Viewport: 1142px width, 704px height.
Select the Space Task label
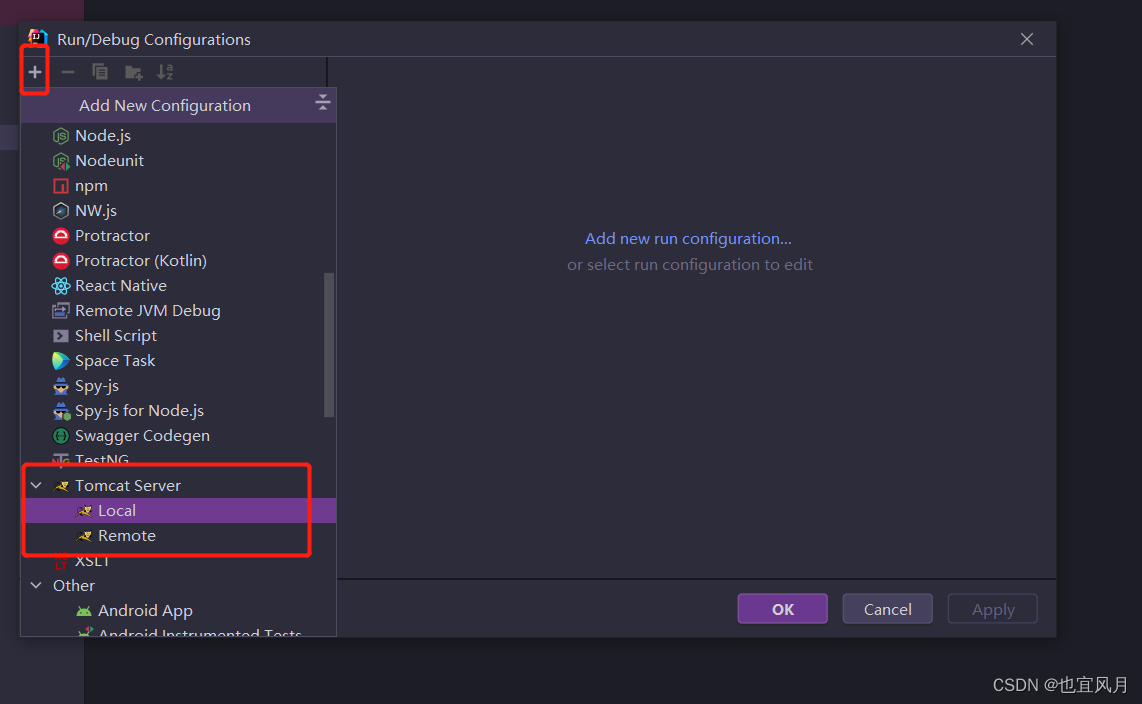click(x=115, y=361)
